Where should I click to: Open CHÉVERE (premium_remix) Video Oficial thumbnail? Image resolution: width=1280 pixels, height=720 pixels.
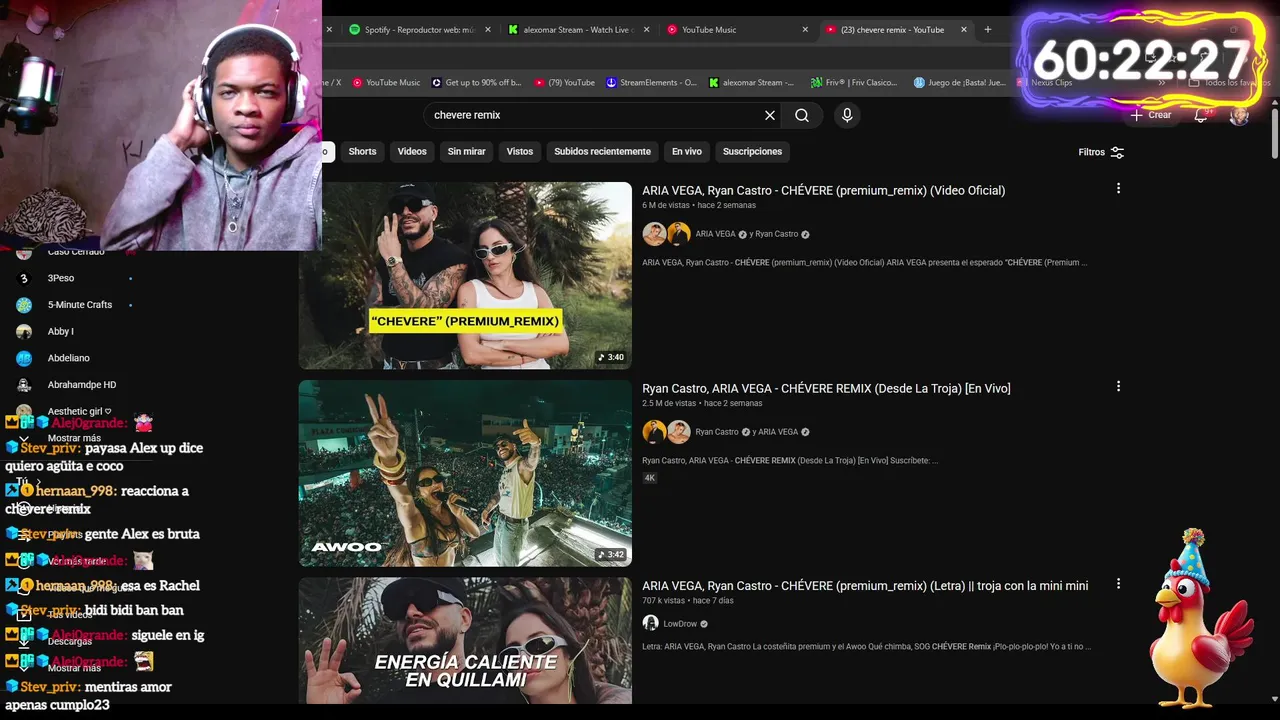tap(465, 275)
